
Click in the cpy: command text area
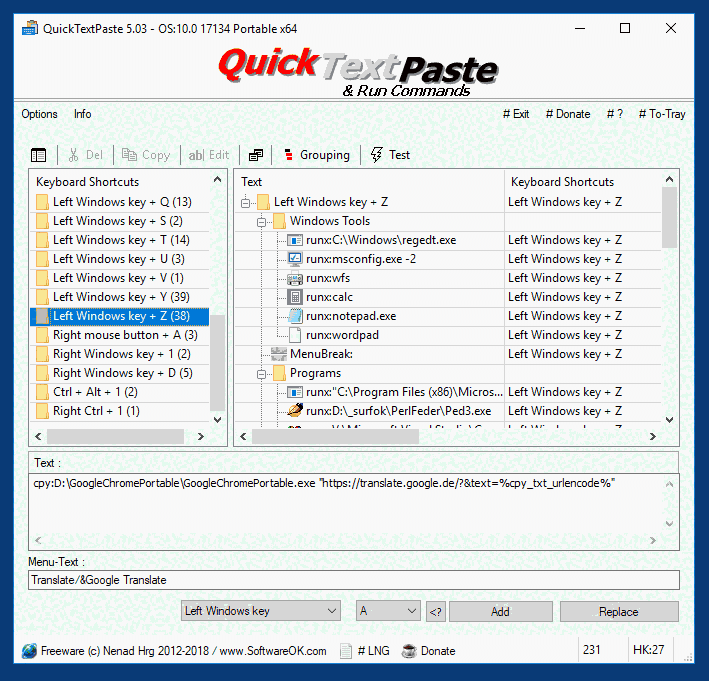pos(345,504)
